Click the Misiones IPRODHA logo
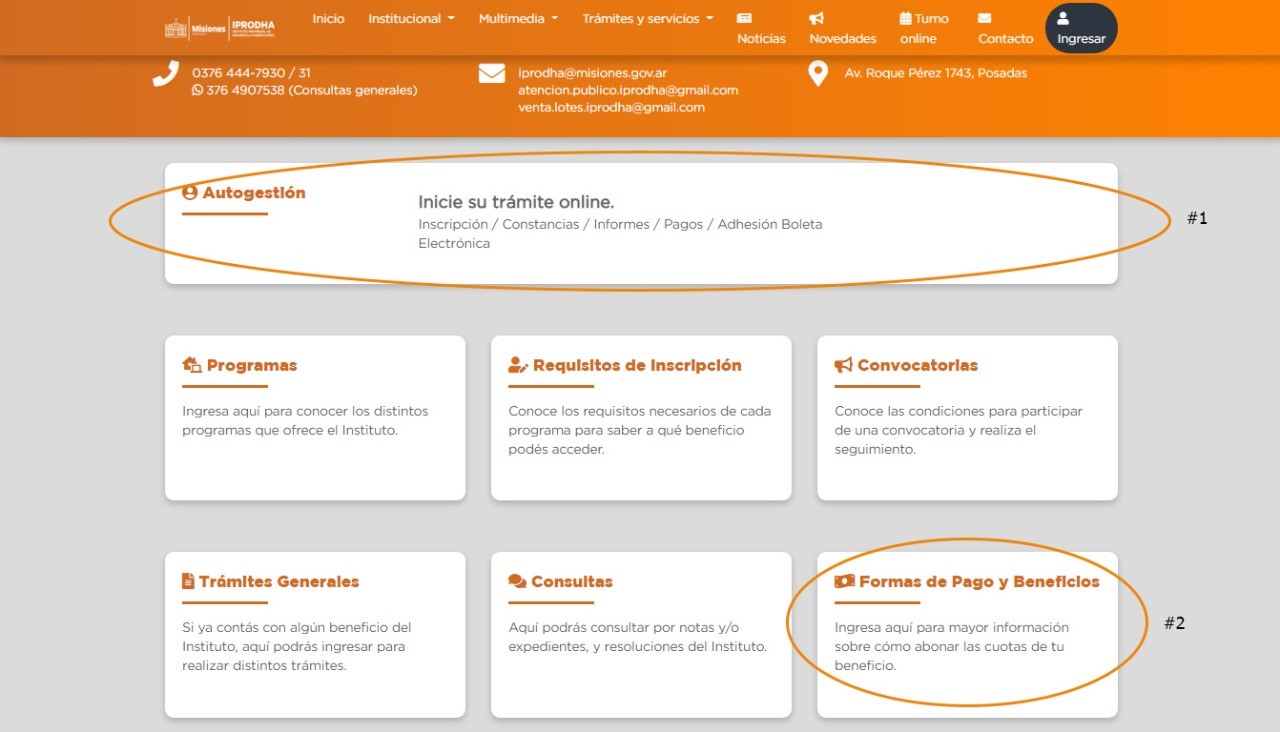1280x732 pixels. tap(220, 28)
